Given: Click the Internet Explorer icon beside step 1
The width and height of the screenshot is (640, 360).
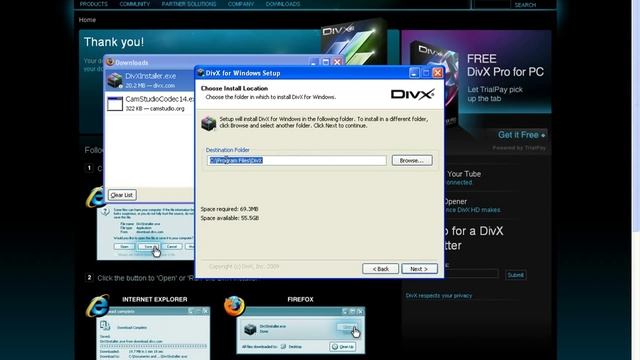Looking at the screenshot, I should pyautogui.click(x=94, y=198).
